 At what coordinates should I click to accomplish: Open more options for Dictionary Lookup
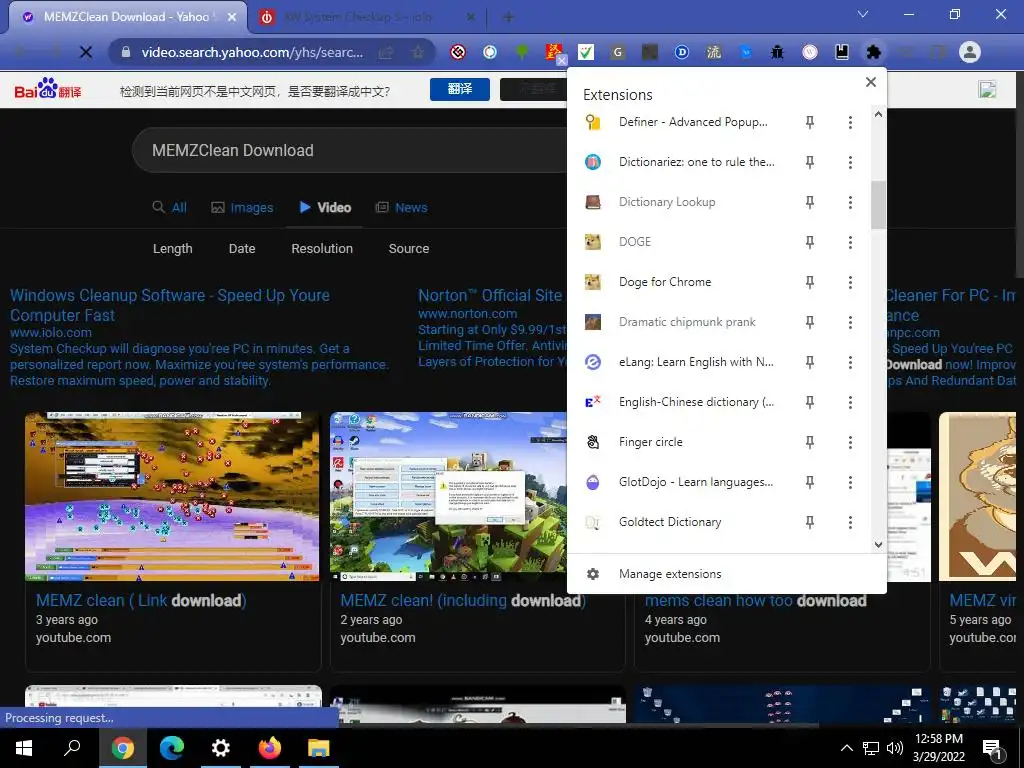pos(850,202)
